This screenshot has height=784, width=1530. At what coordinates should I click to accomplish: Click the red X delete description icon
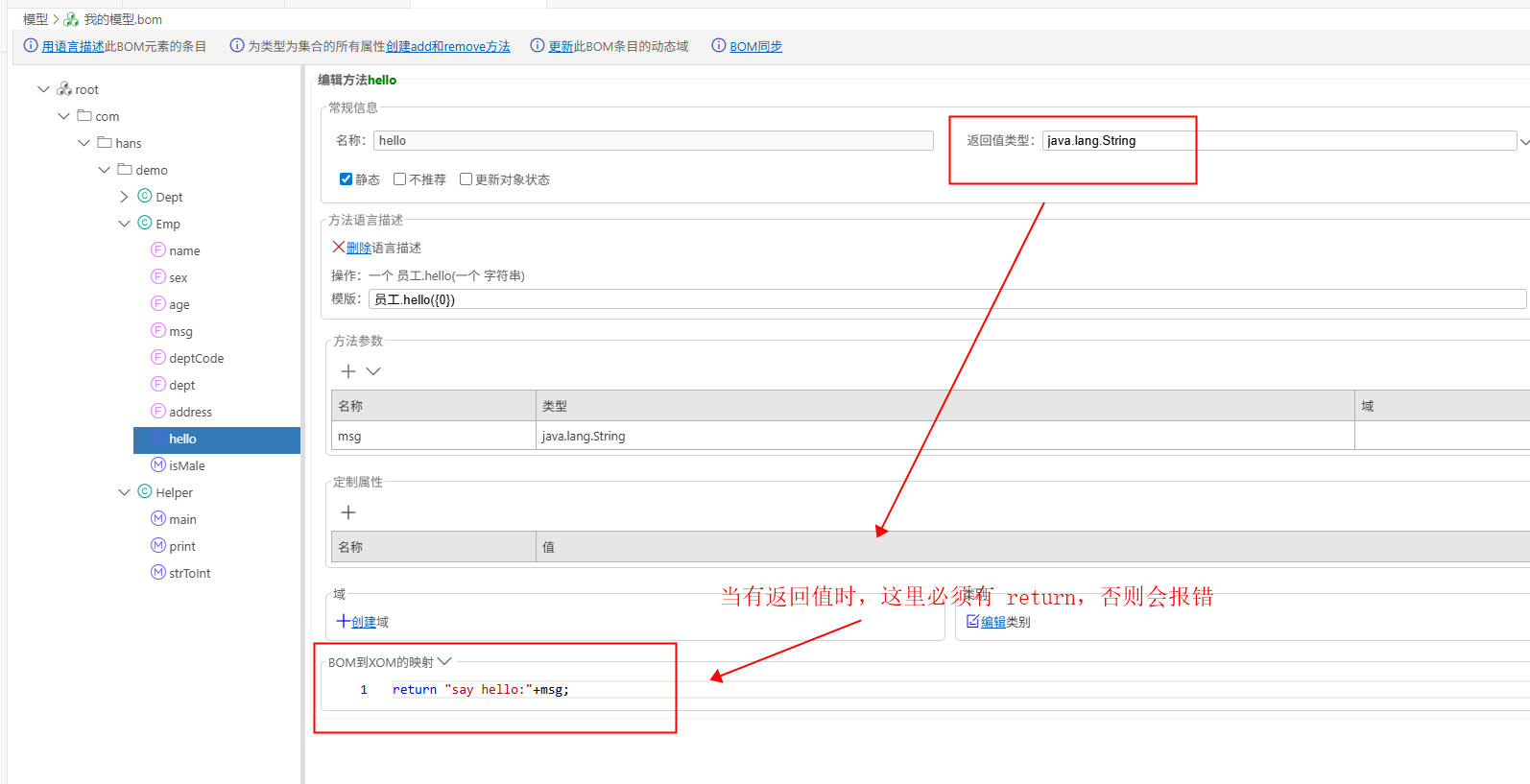click(338, 248)
